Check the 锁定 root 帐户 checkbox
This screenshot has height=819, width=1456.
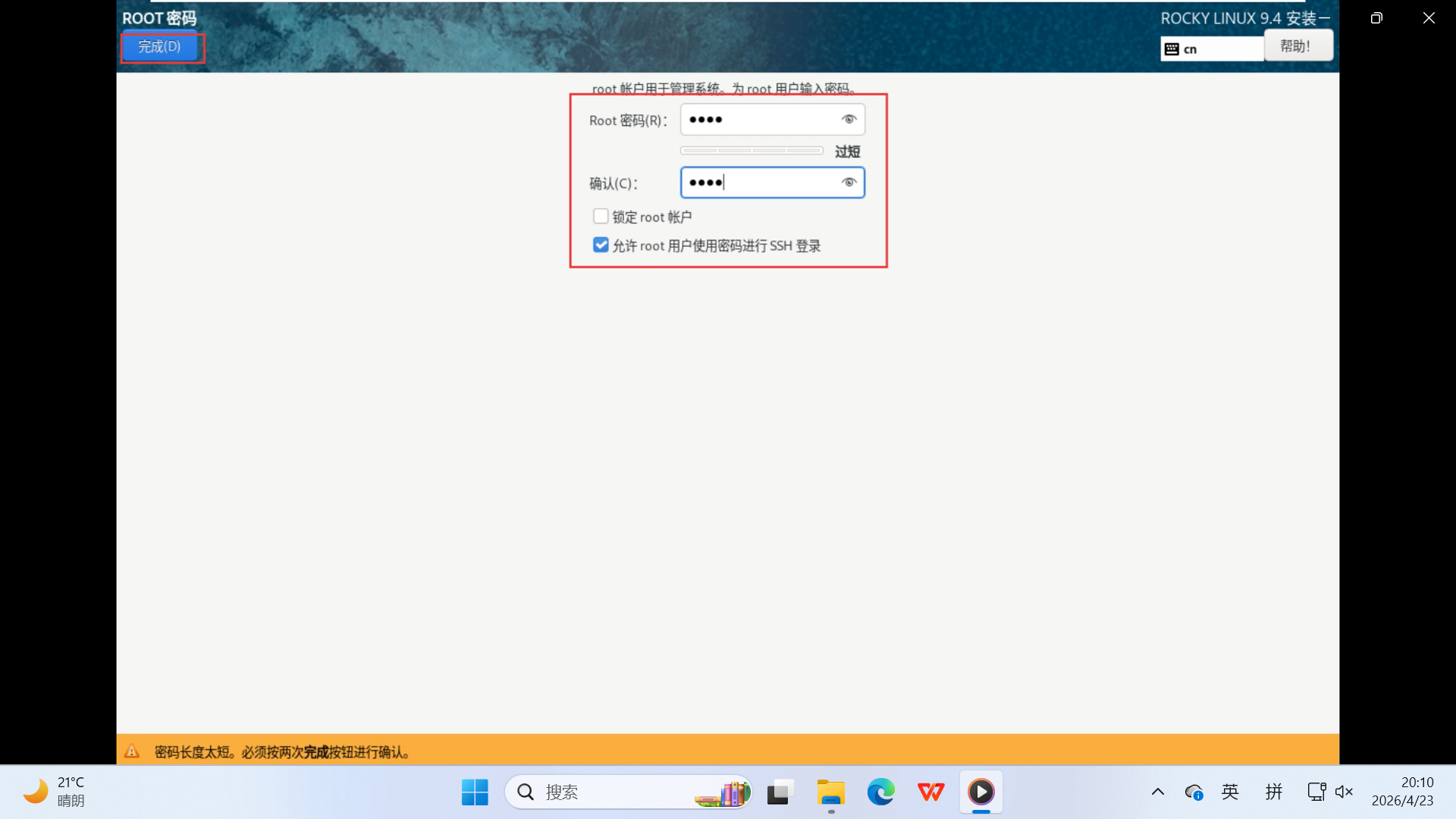click(x=601, y=217)
